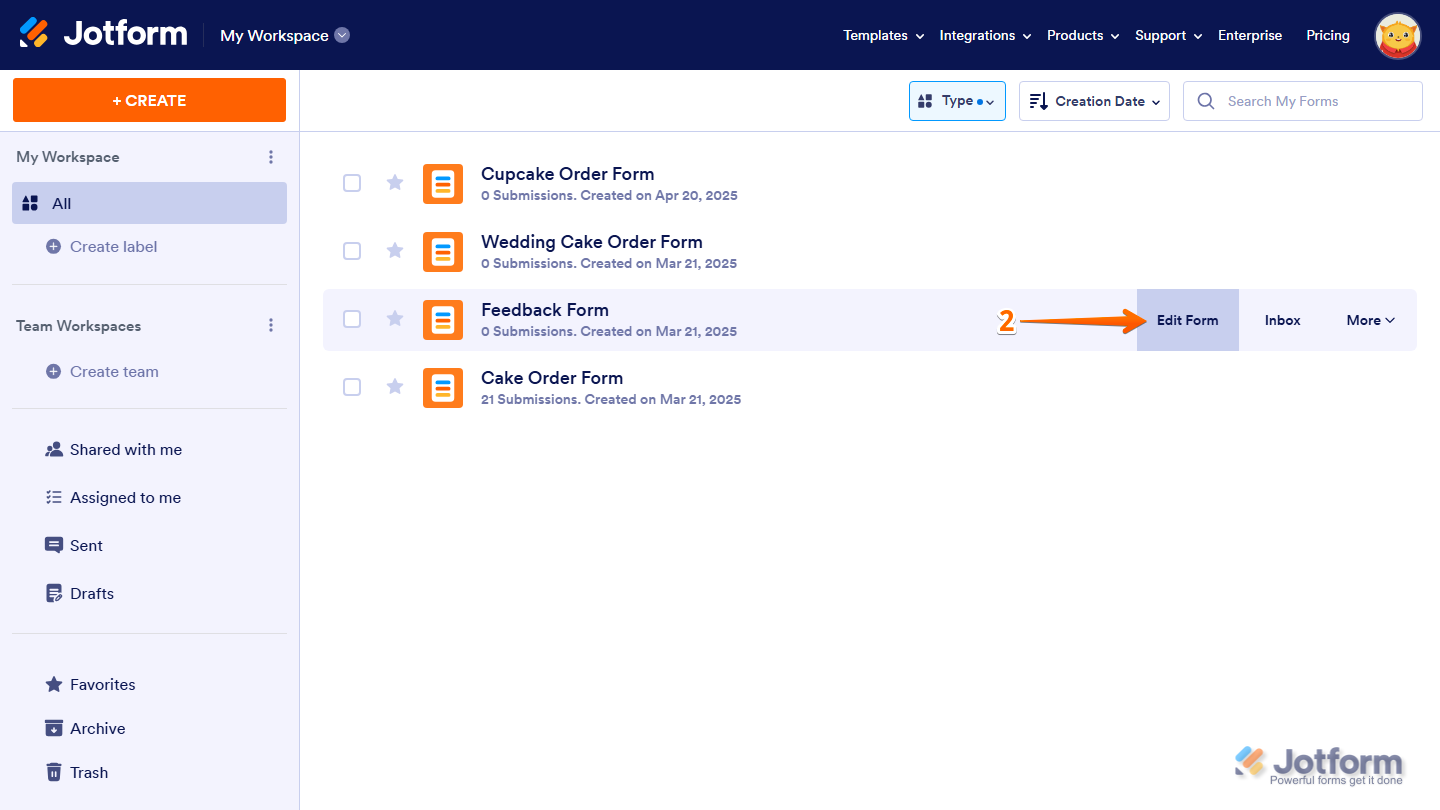Open the Creation Date sort dropdown
This screenshot has height=810, width=1440.
[x=1094, y=101]
